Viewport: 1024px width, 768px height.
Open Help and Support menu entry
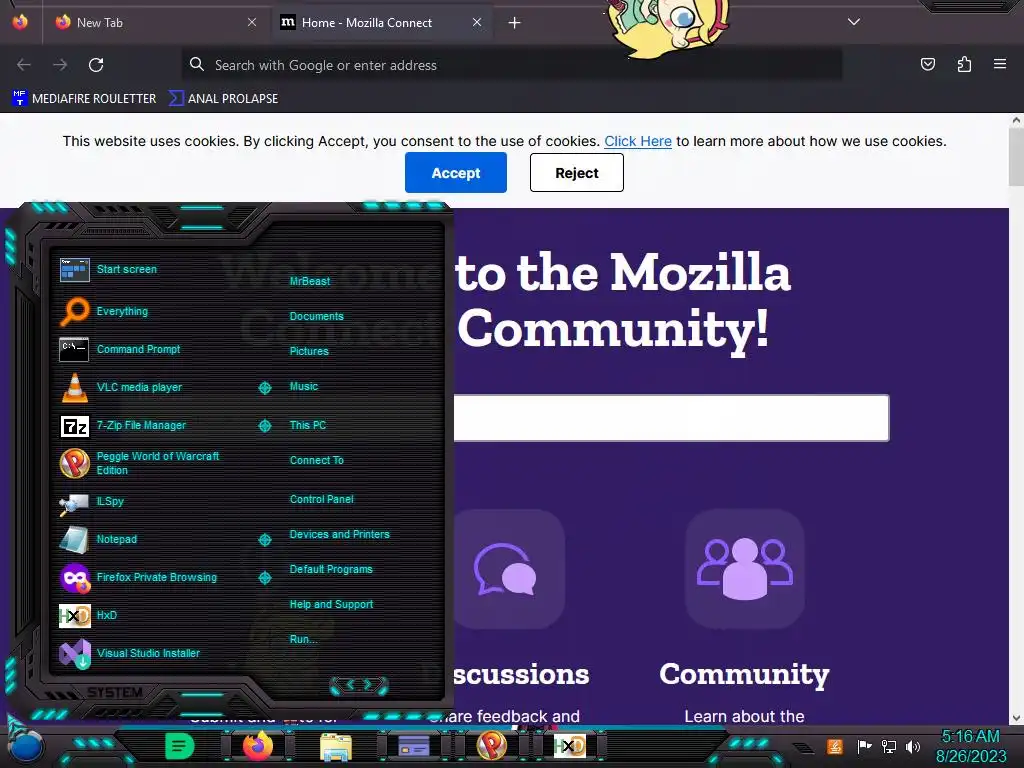pos(331,605)
